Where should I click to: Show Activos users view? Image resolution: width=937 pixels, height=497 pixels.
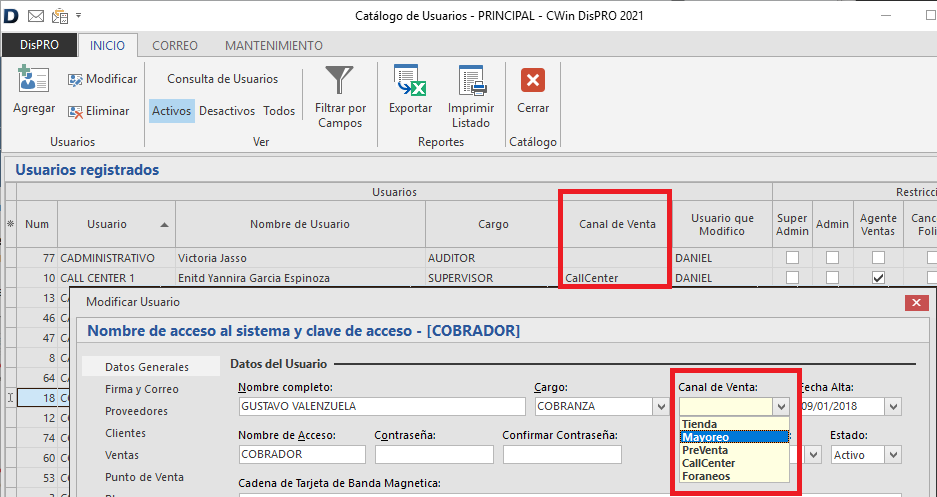coord(172,111)
